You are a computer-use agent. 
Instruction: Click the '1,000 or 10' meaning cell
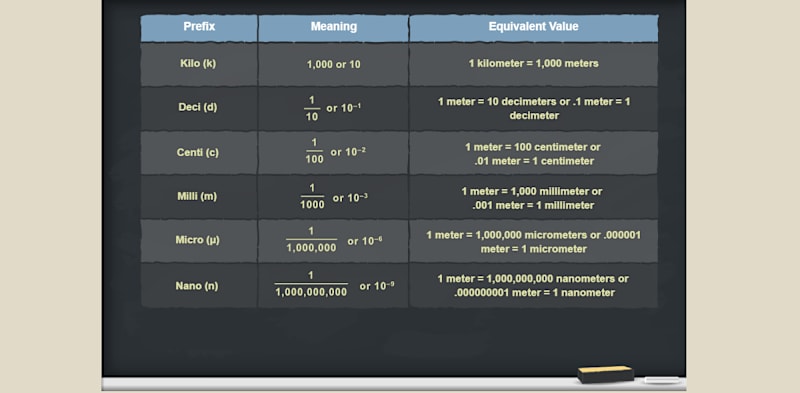click(x=334, y=64)
